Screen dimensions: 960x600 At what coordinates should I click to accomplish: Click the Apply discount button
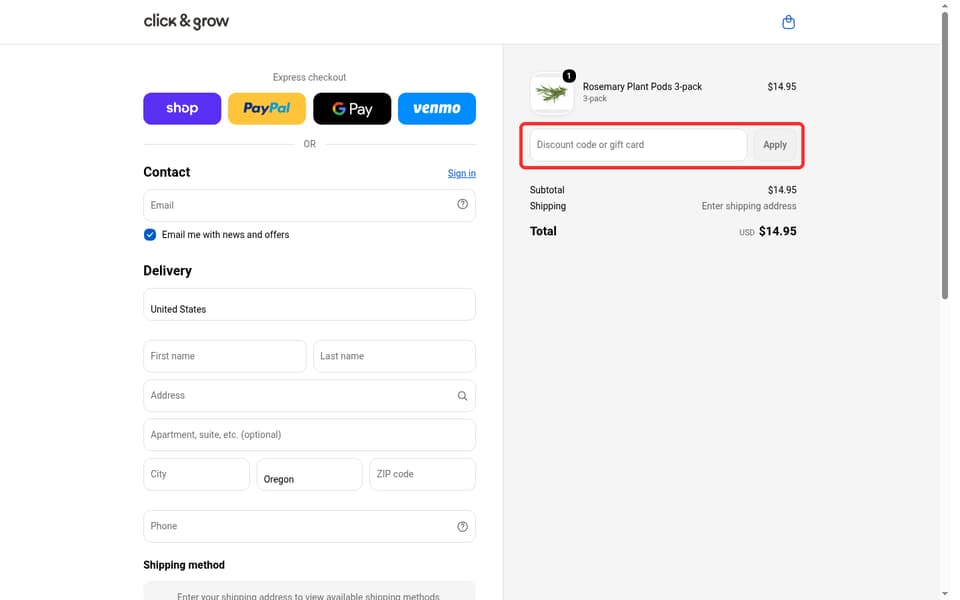774,145
